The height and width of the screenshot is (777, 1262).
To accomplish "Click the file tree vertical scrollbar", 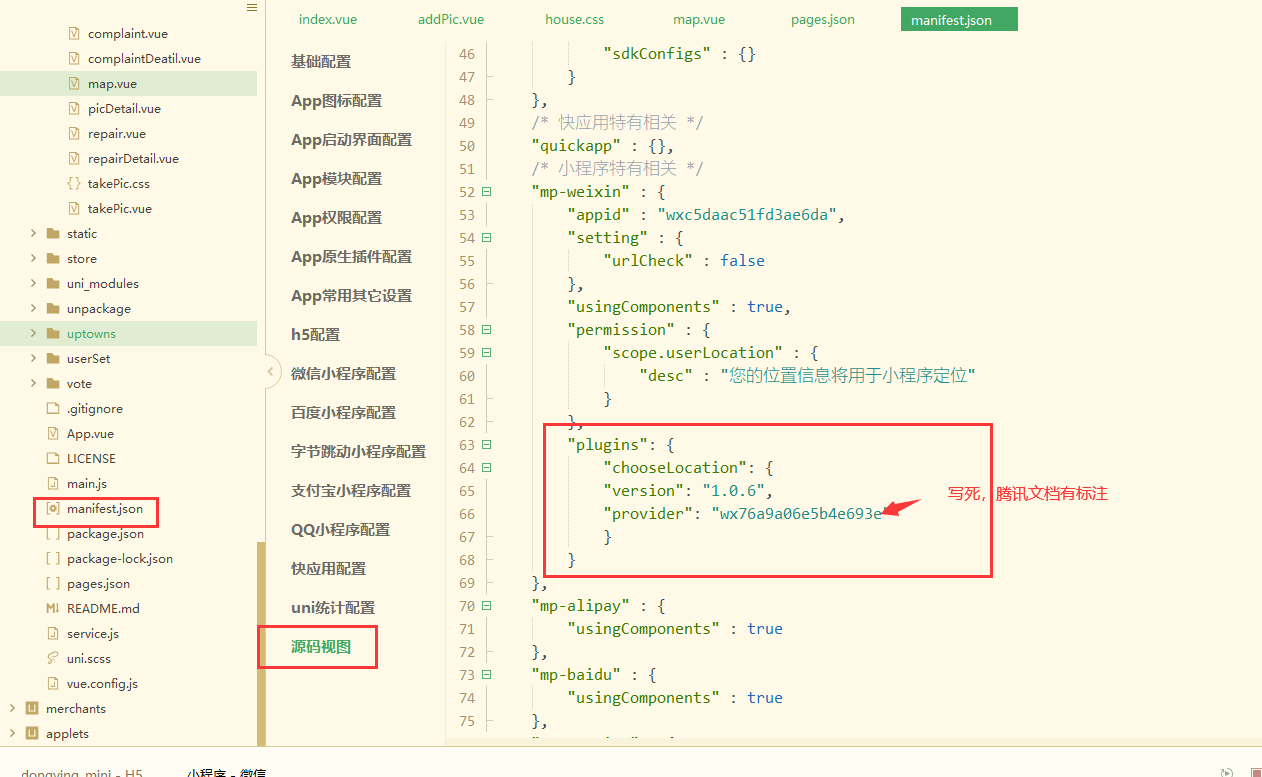I will pyautogui.click(x=262, y=643).
